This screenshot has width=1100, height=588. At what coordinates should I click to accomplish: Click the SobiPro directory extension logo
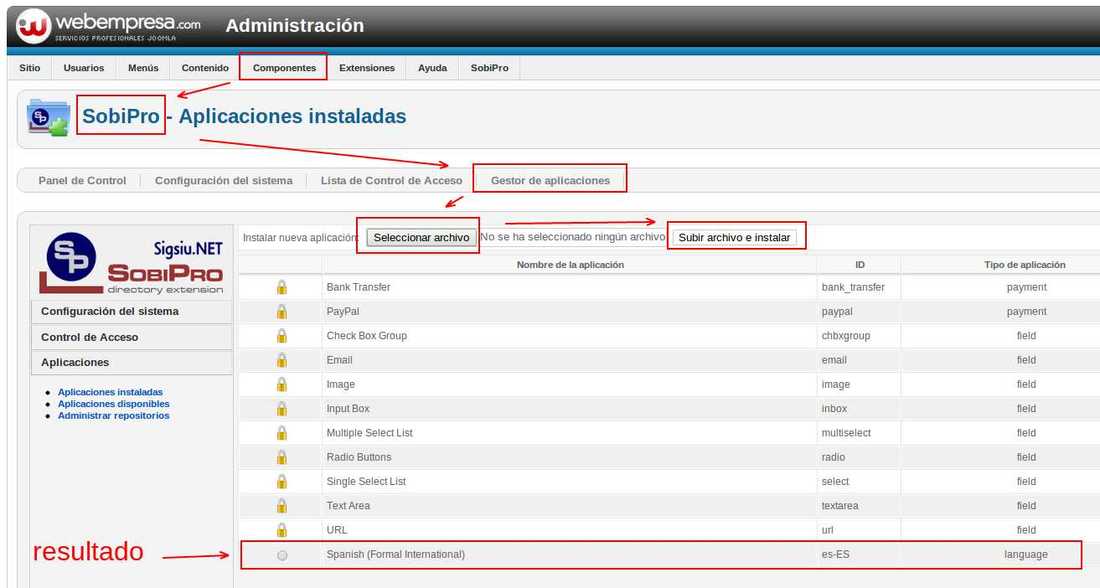(132, 263)
